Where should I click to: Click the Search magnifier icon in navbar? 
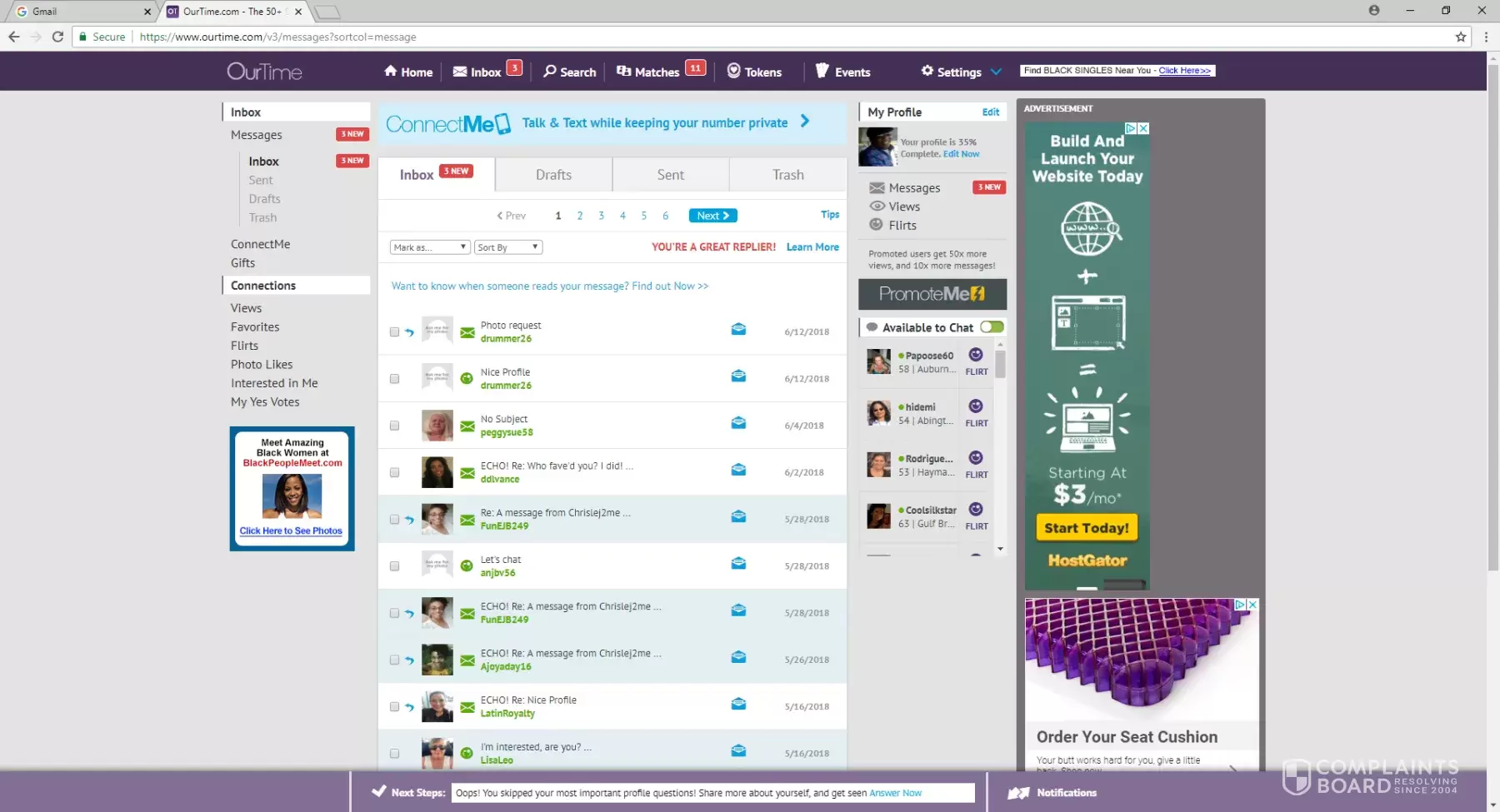pos(550,71)
